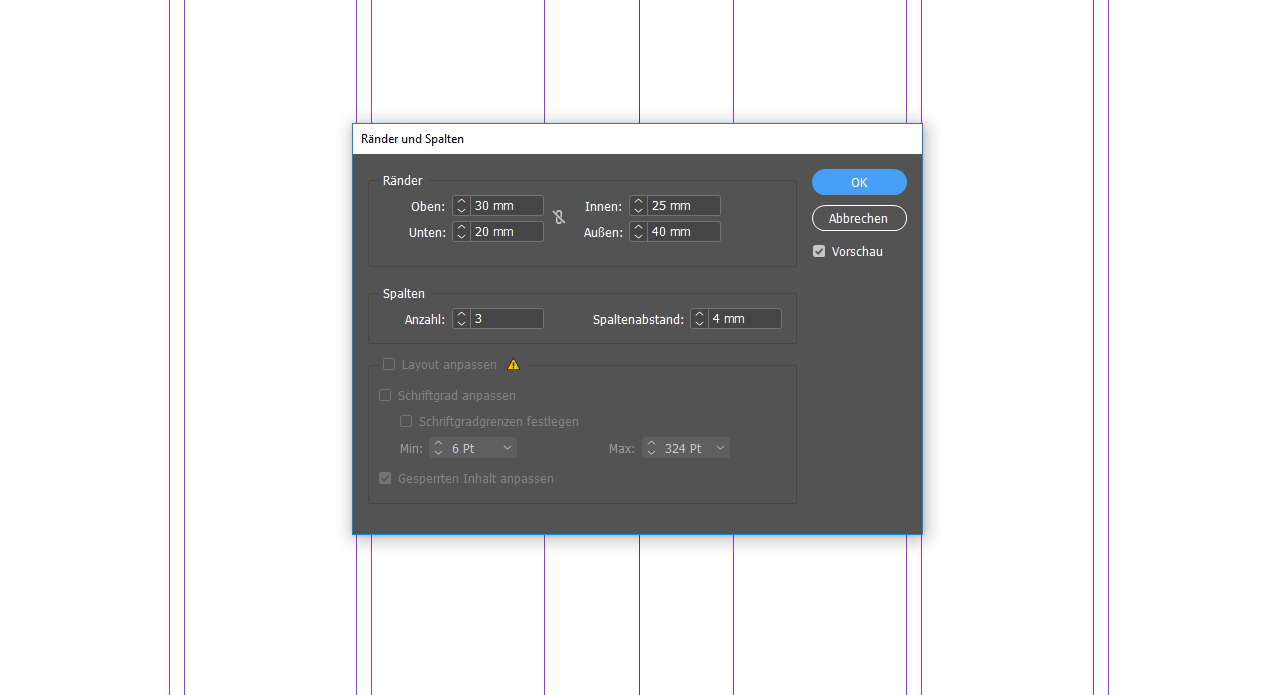Click the Ränder und Spalten title bar
This screenshot has width=1280, height=695.
[637, 139]
